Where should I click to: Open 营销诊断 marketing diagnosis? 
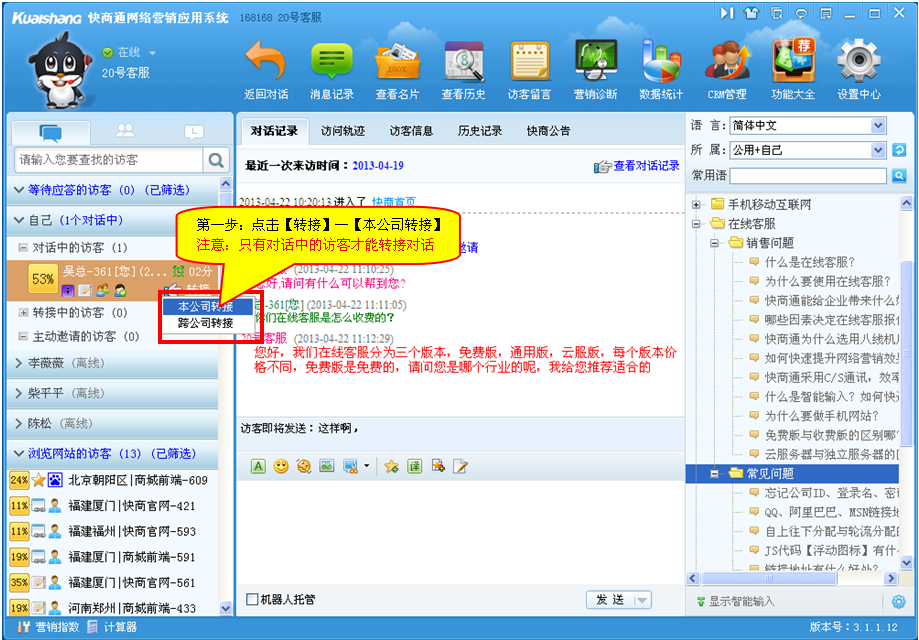595,66
